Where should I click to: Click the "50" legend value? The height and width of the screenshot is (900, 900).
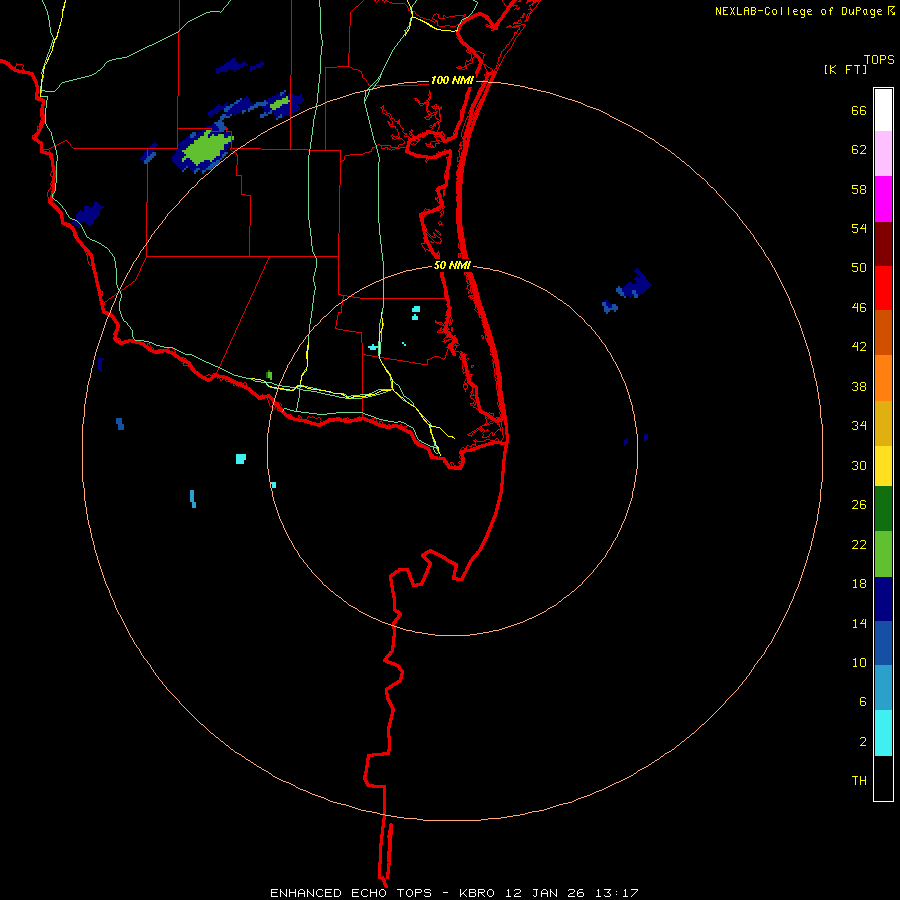[x=859, y=268]
